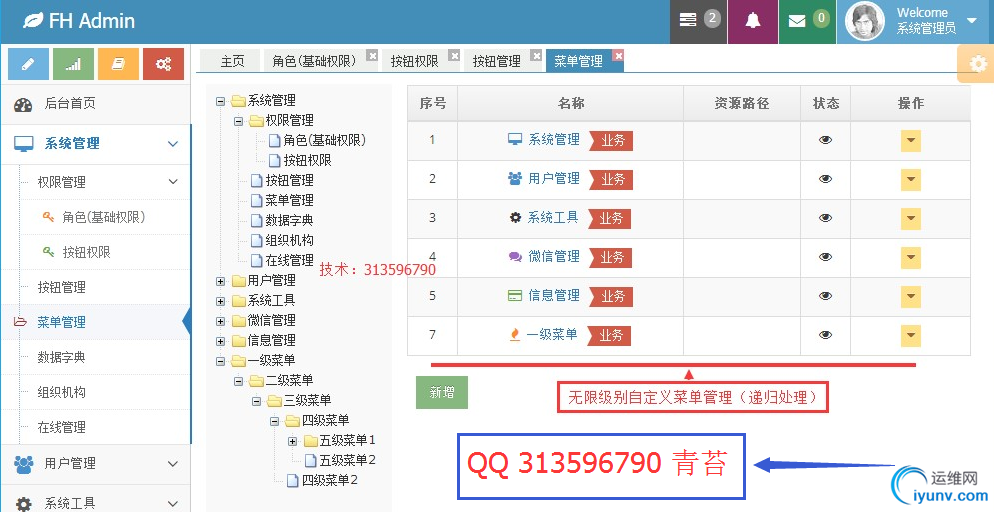Click the 业务 tag on 信息管理 row

612,297
